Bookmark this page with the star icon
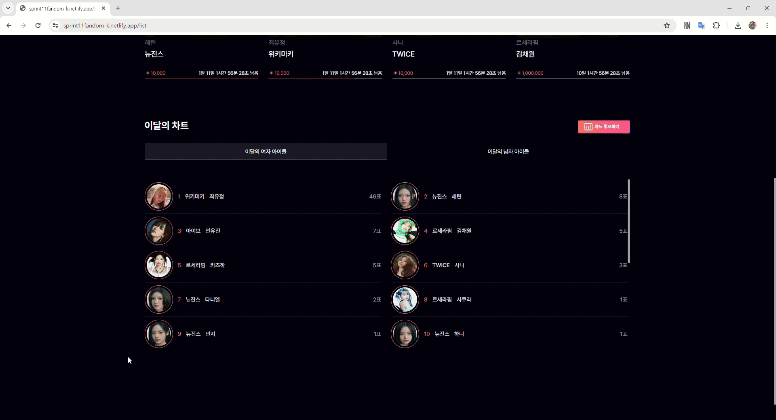Image resolution: width=776 pixels, height=420 pixels. pos(667,25)
